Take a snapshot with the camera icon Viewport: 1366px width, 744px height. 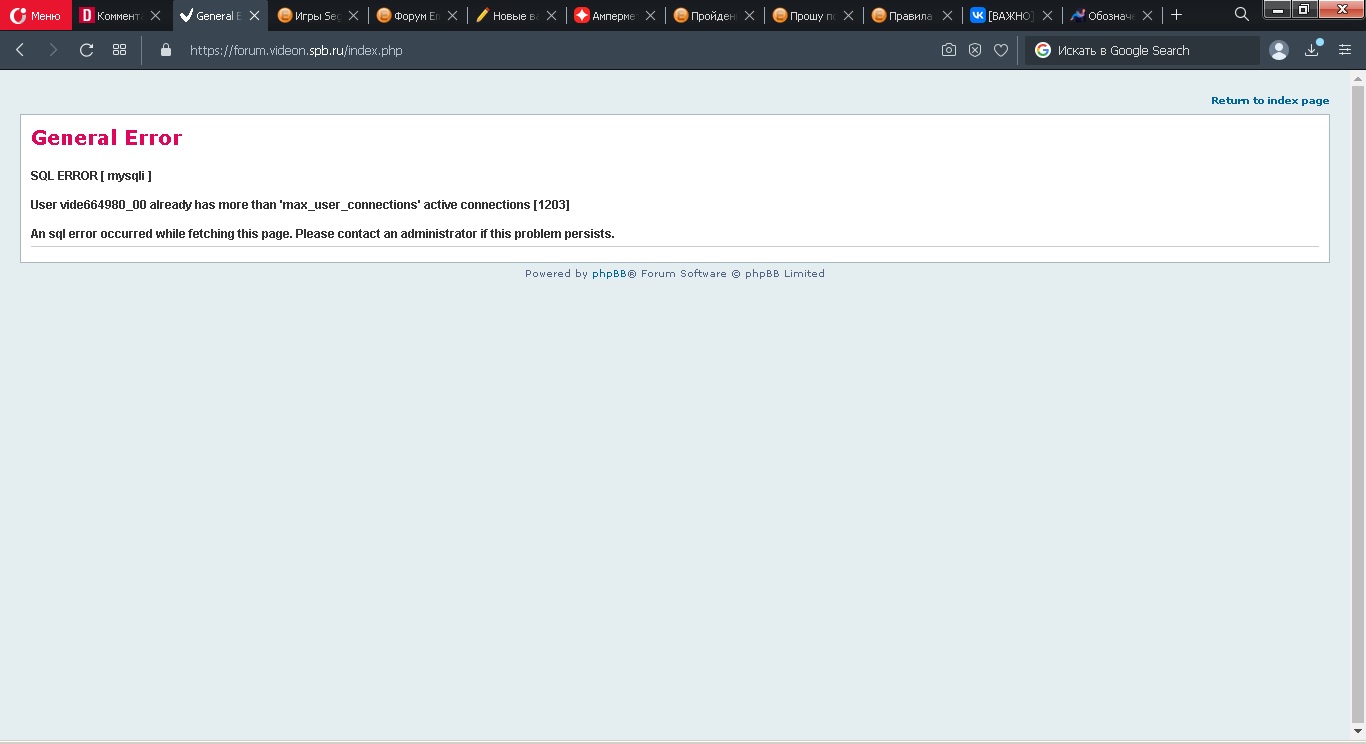point(949,50)
